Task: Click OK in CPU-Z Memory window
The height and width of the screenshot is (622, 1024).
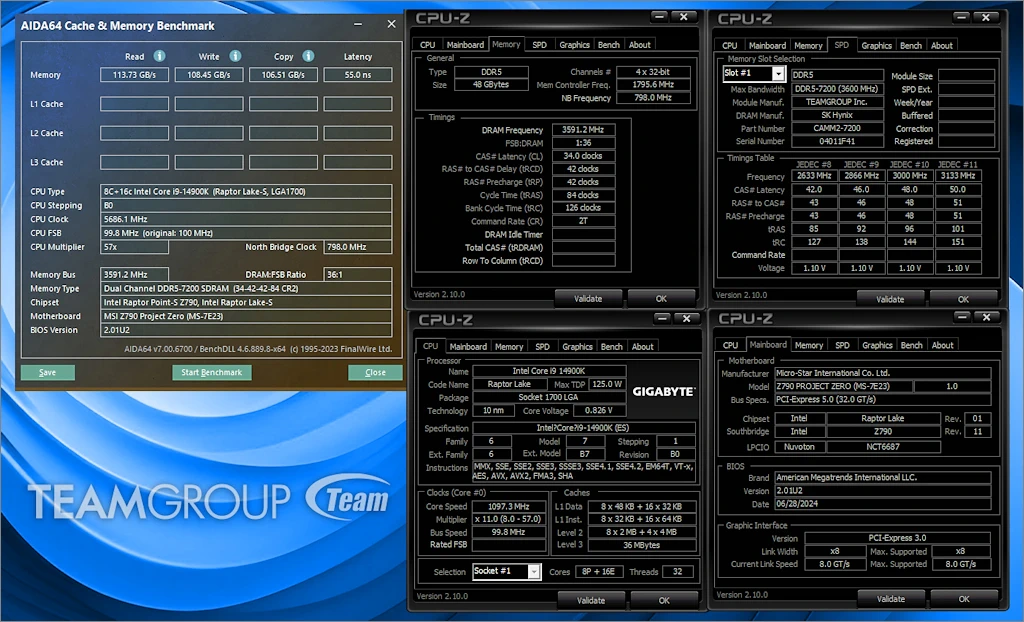Action: [661, 299]
